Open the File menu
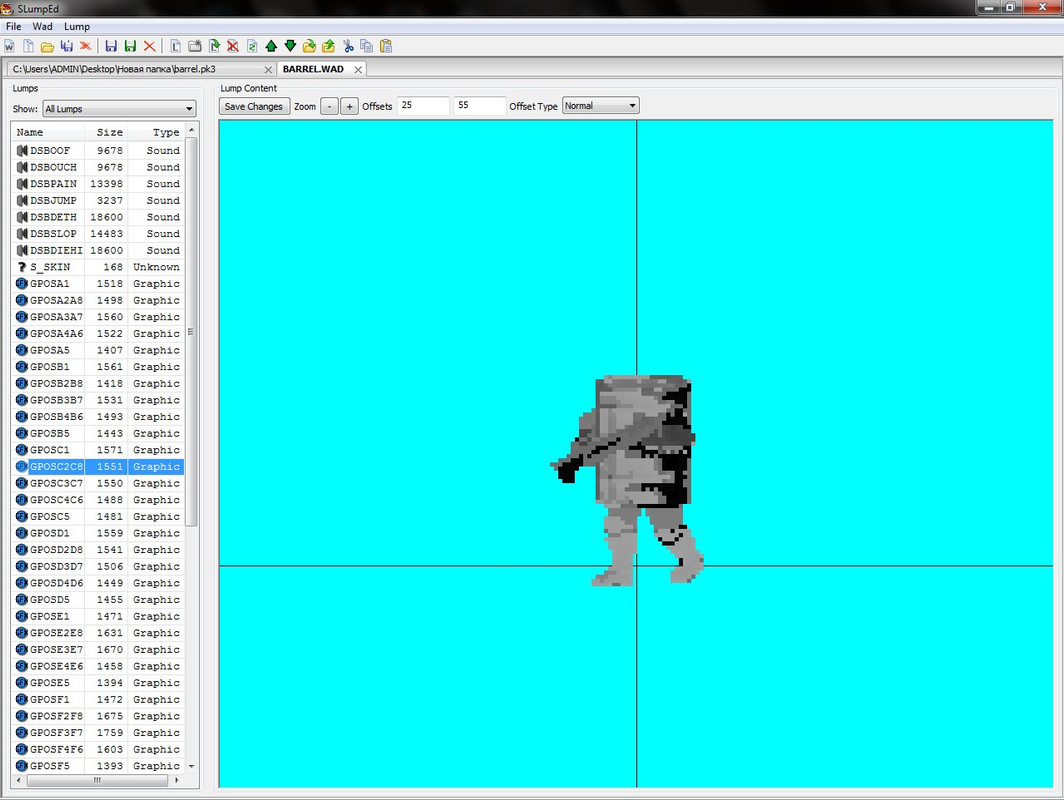 click(x=14, y=26)
